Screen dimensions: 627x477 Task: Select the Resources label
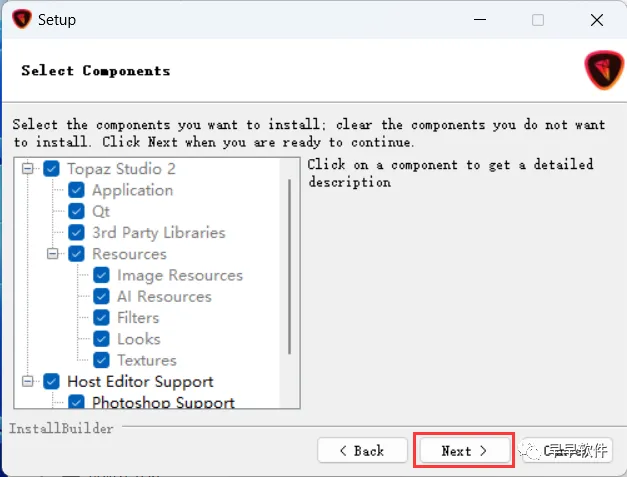click(129, 254)
